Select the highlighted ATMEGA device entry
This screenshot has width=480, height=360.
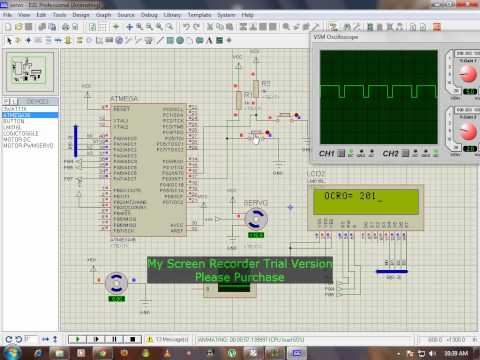pyautogui.click(x=30, y=115)
